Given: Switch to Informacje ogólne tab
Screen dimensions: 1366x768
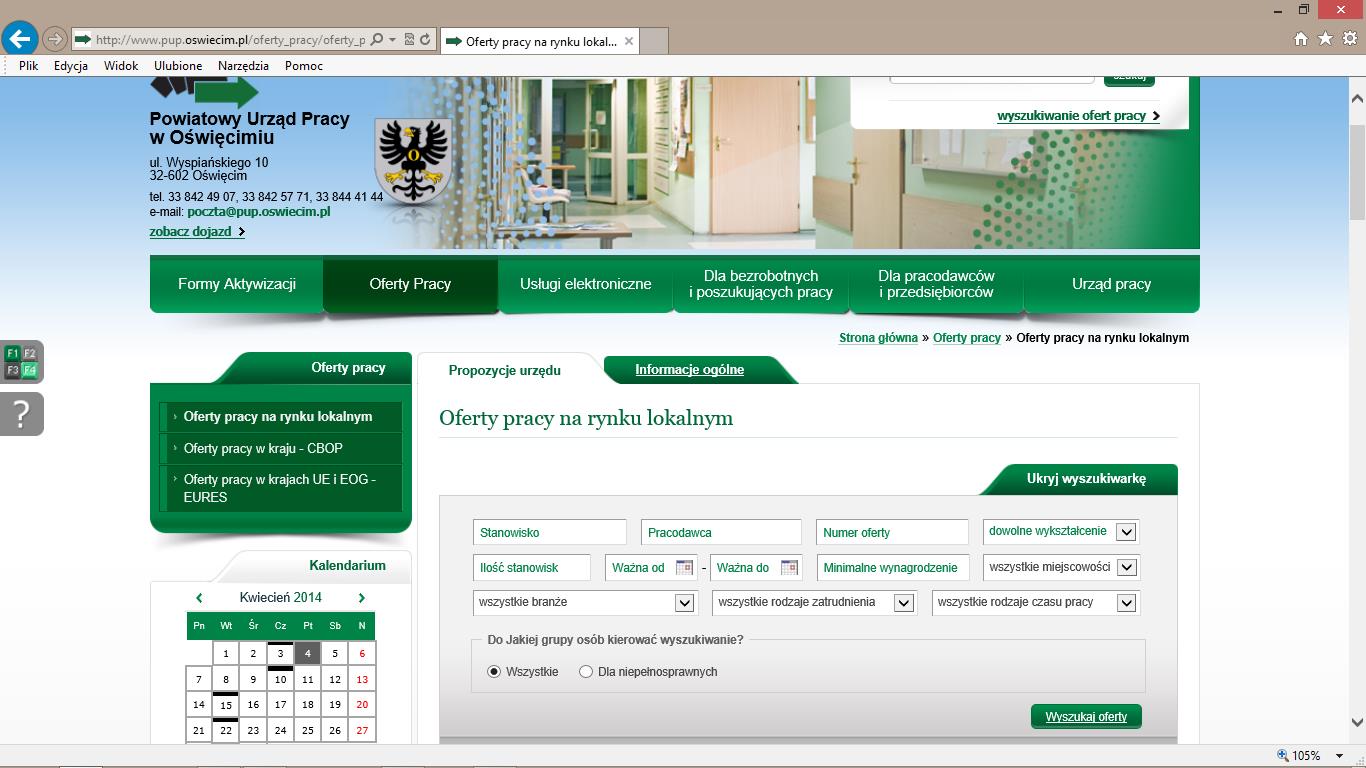Looking at the screenshot, I should click(689, 370).
